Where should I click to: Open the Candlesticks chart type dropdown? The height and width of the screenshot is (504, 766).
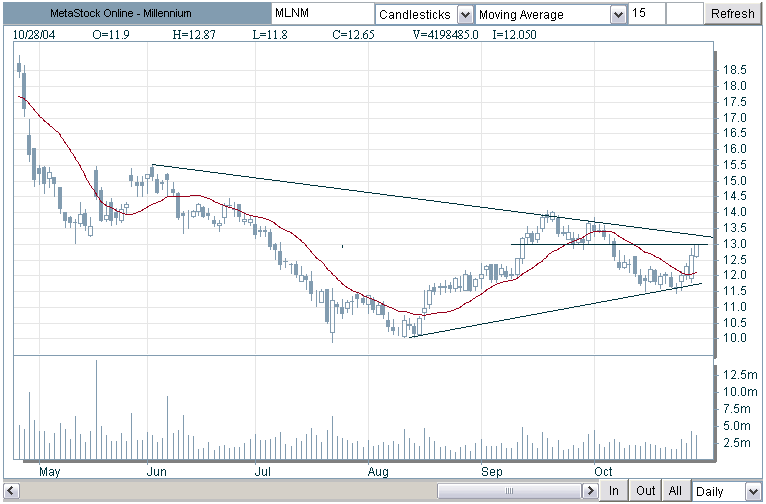point(465,15)
